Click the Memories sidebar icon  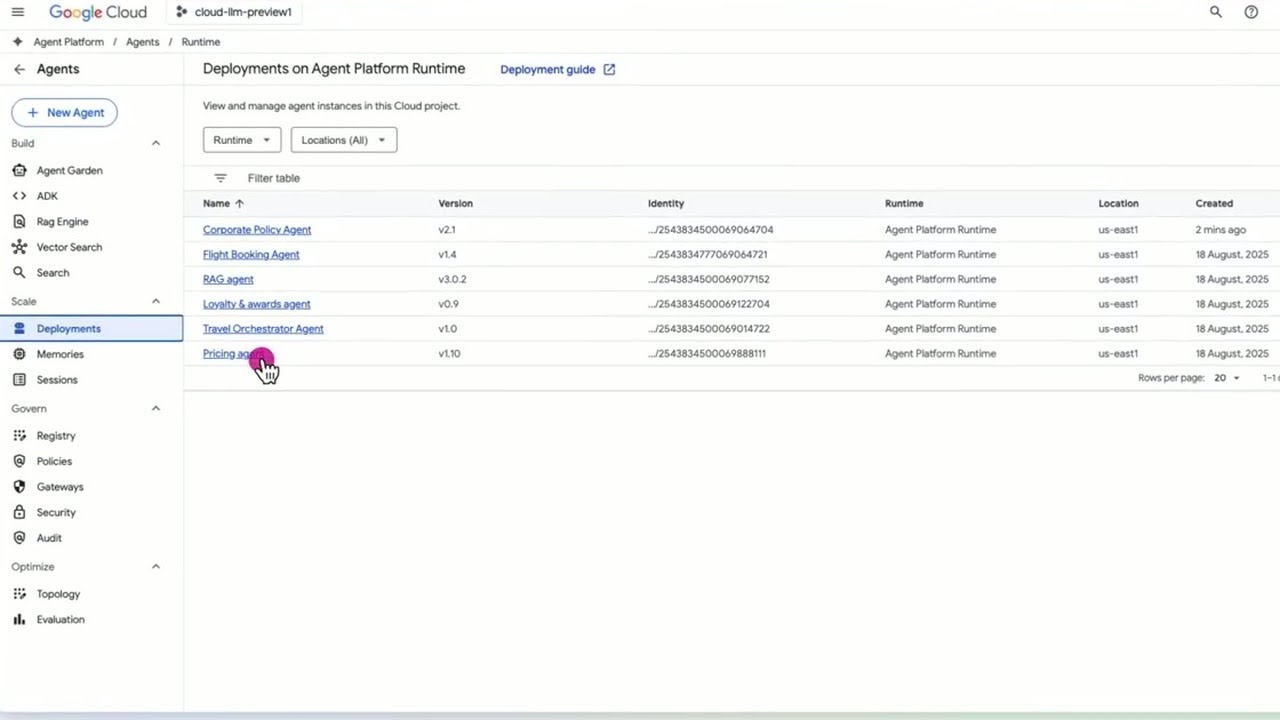click(x=19, y=354)
